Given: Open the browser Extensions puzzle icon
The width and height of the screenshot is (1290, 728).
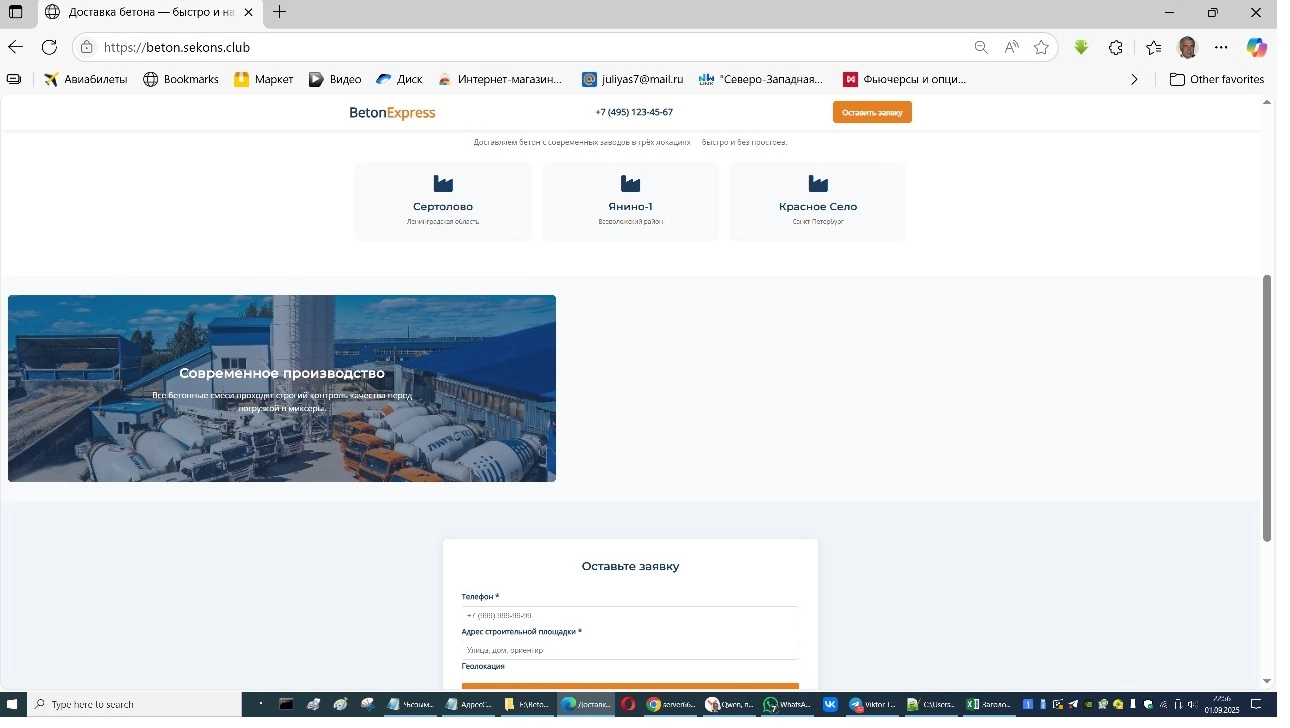Looking at the screenshot, I should 1116,47.
